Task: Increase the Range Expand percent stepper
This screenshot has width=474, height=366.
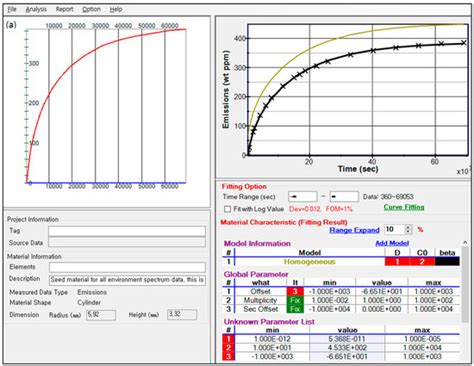Action: click(408, 227)
